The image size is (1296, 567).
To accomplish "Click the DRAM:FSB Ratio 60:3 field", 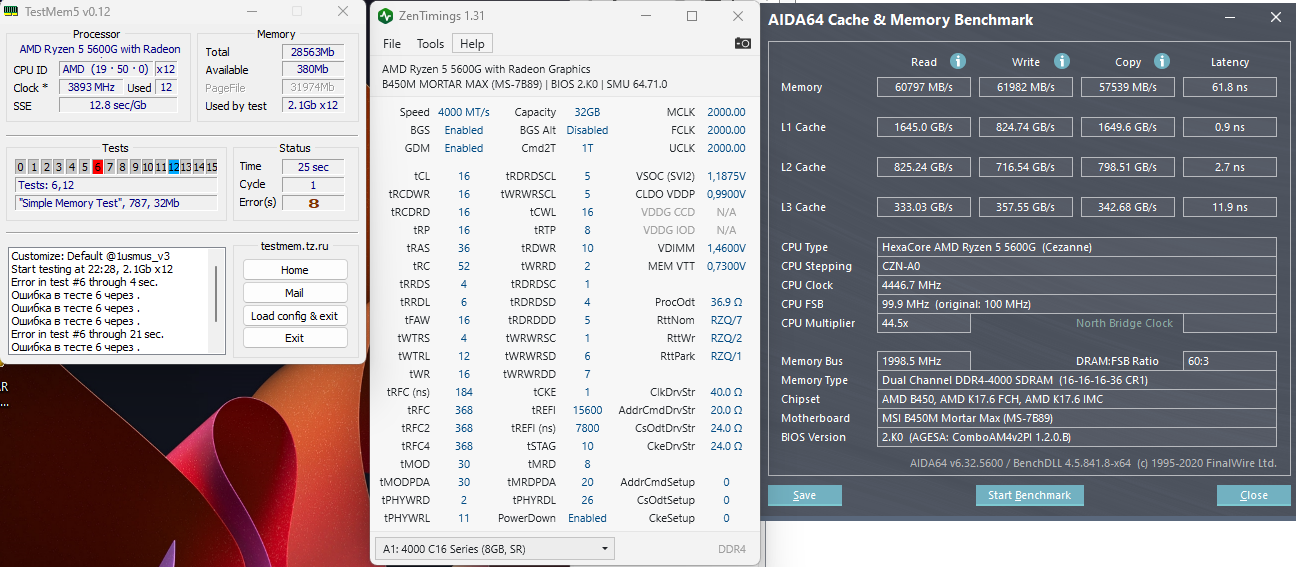I will click(1229, 361).
